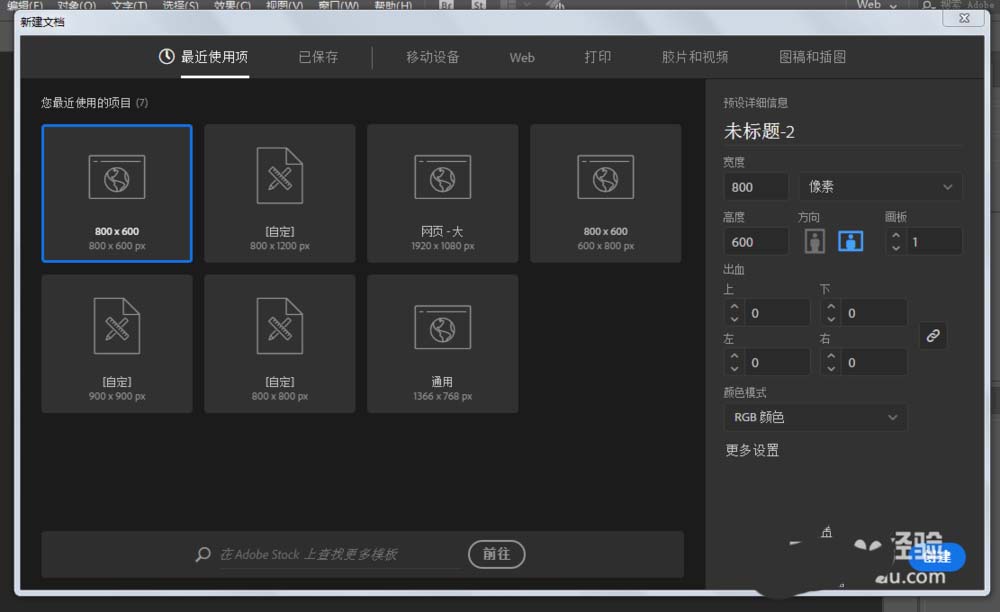
Task: Increase the bottom bleed value
Action: (830, 307)
